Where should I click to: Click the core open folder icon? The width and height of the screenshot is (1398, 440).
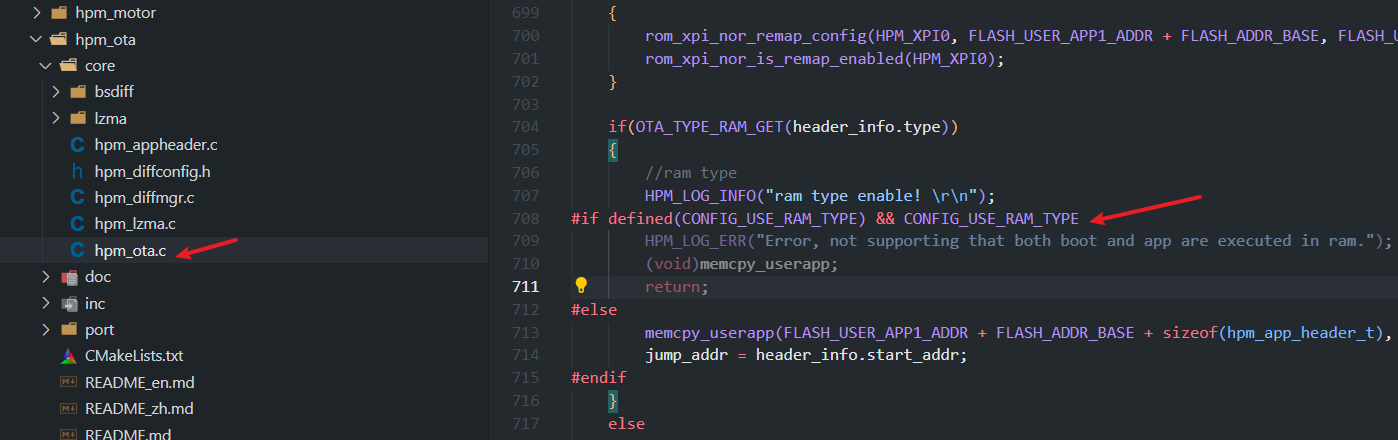(x=69, y=66)
